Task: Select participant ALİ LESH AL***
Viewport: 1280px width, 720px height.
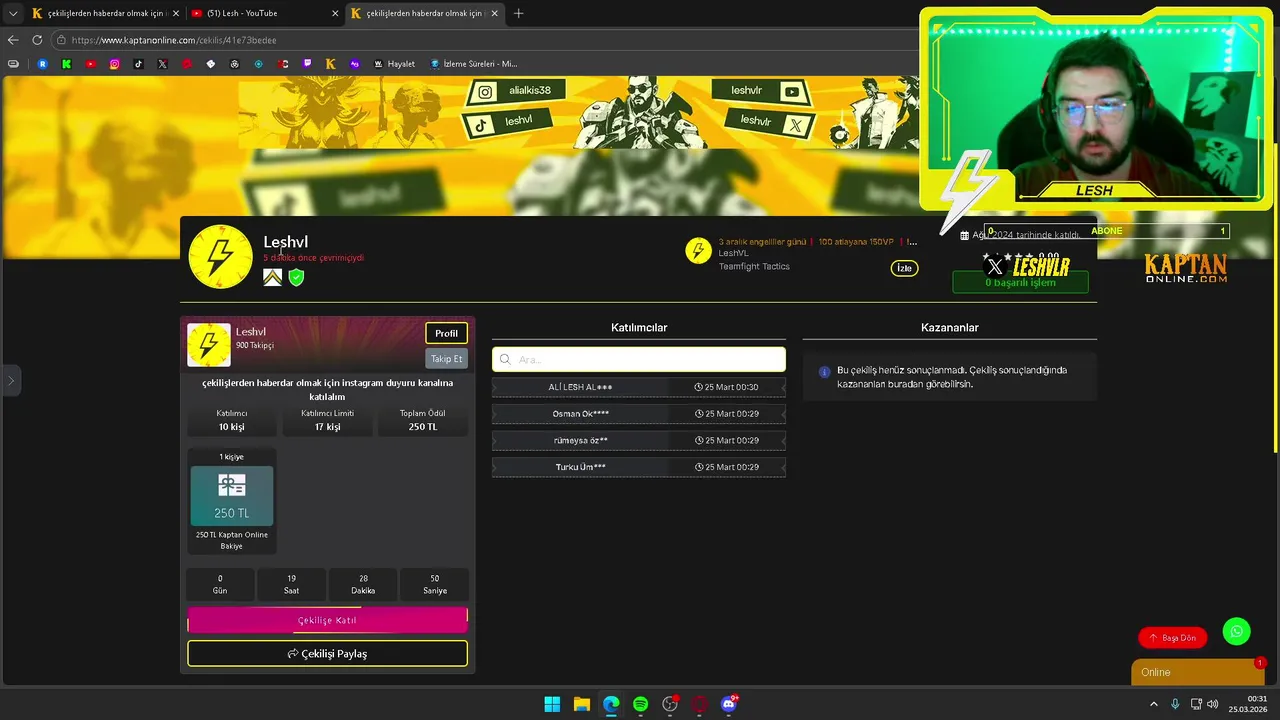Action: 638,387
